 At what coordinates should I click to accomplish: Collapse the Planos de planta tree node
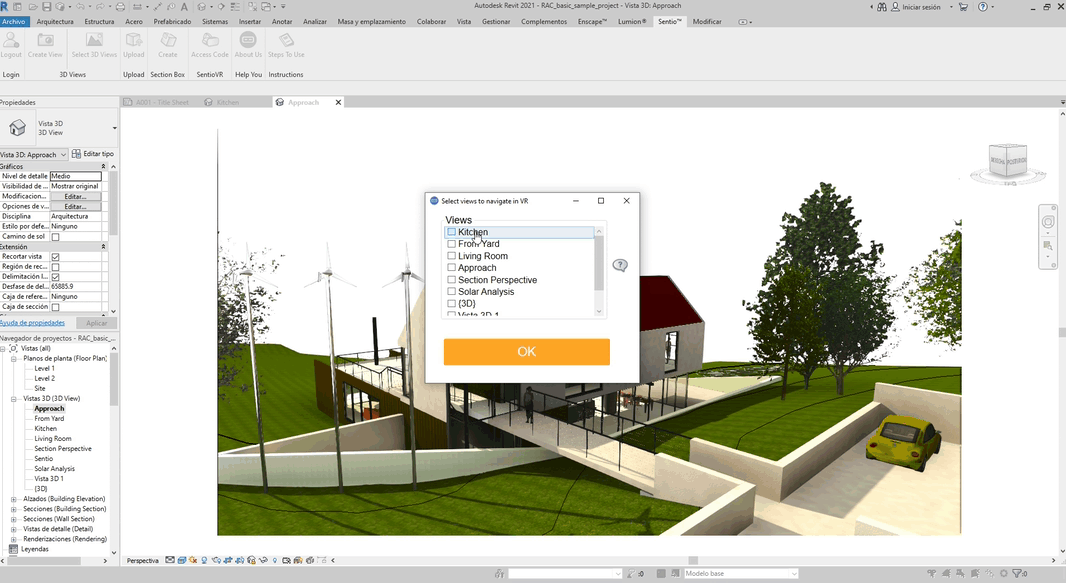pyautogui.click(x=14, y=359)
